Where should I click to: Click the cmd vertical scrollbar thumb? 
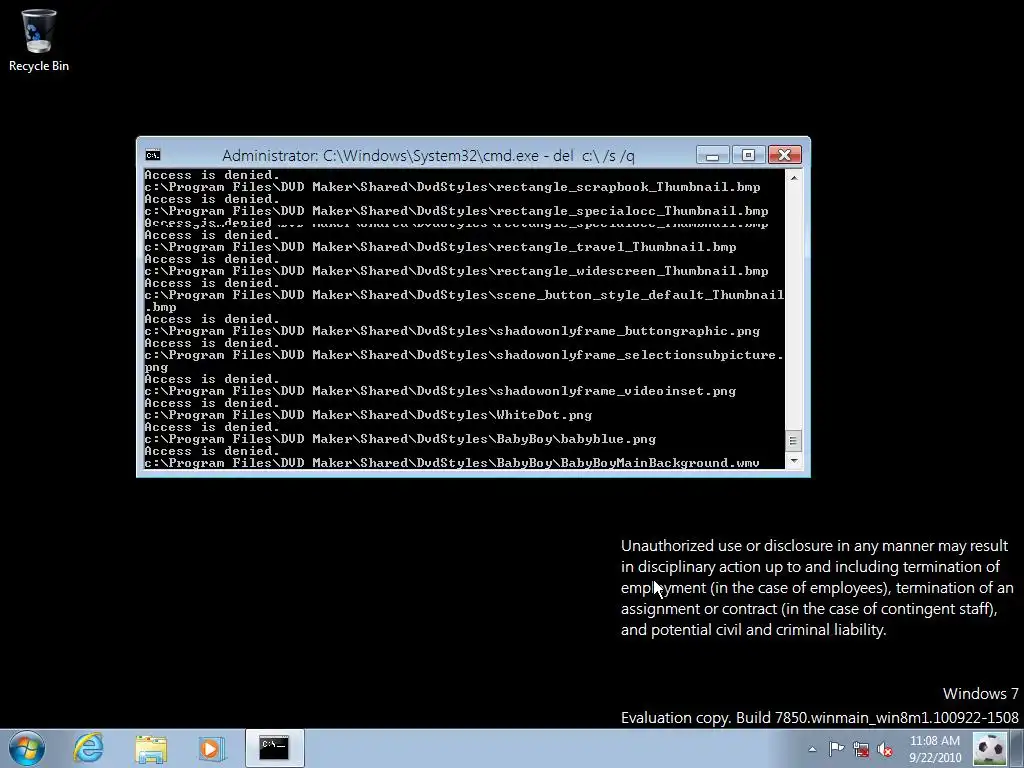(x=793, y=441)
